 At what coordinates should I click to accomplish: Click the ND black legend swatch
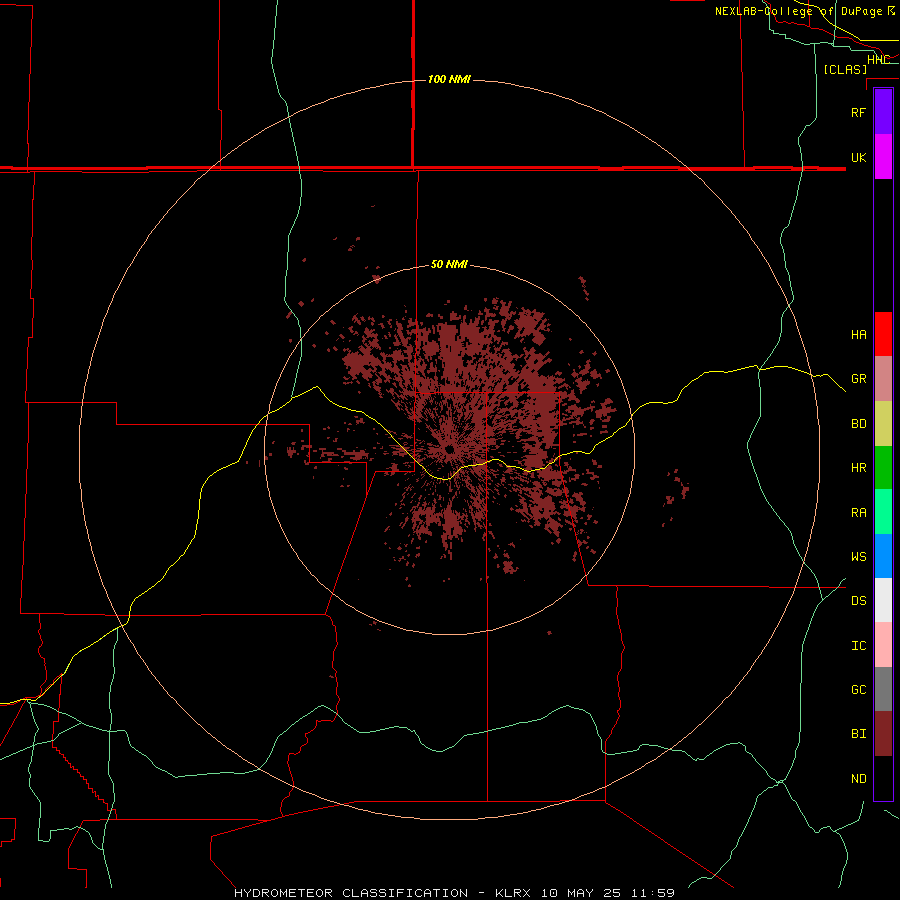883,778
